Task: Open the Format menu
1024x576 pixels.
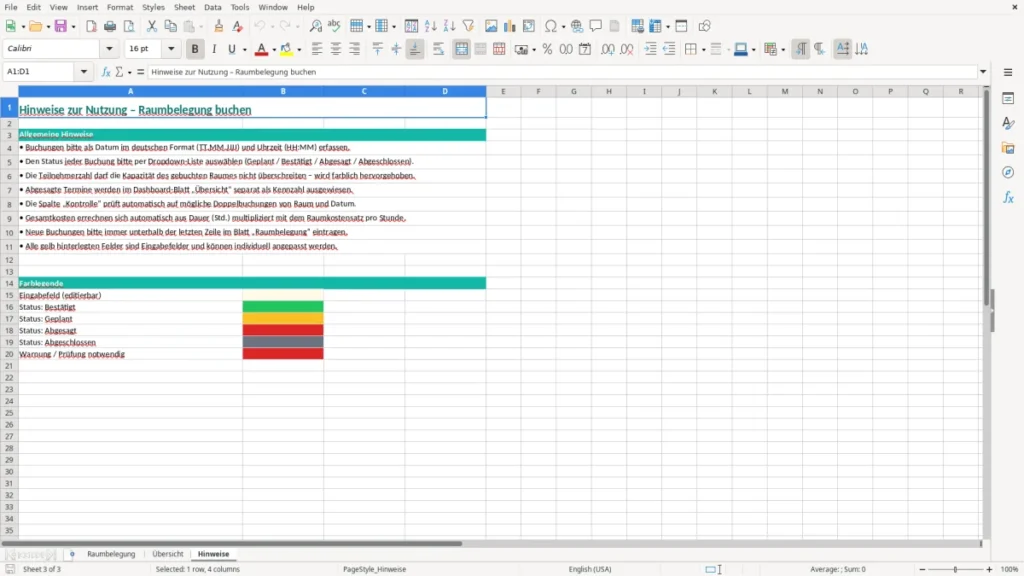Action: tap(120, 7)
